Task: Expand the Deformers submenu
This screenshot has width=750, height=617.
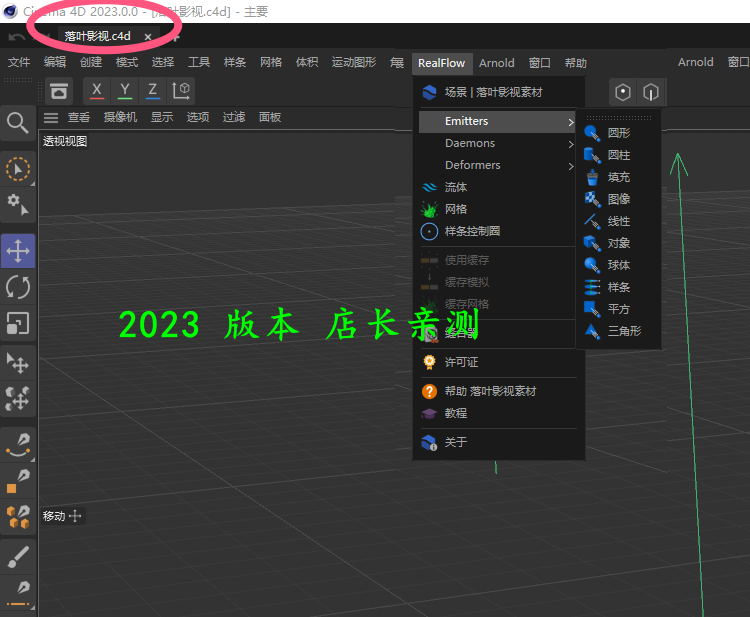Action: [497, 165]
